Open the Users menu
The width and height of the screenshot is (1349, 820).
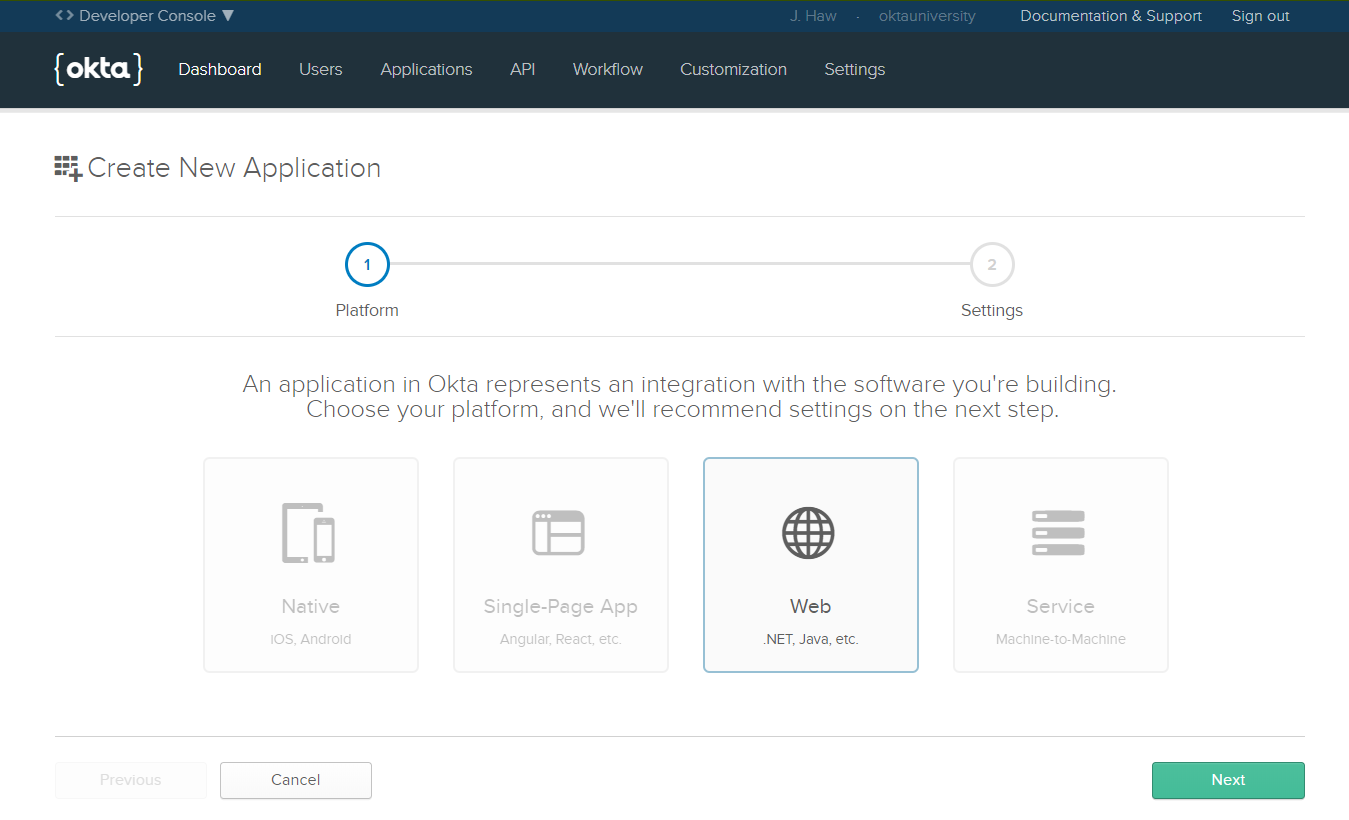(x=321, y=69)
